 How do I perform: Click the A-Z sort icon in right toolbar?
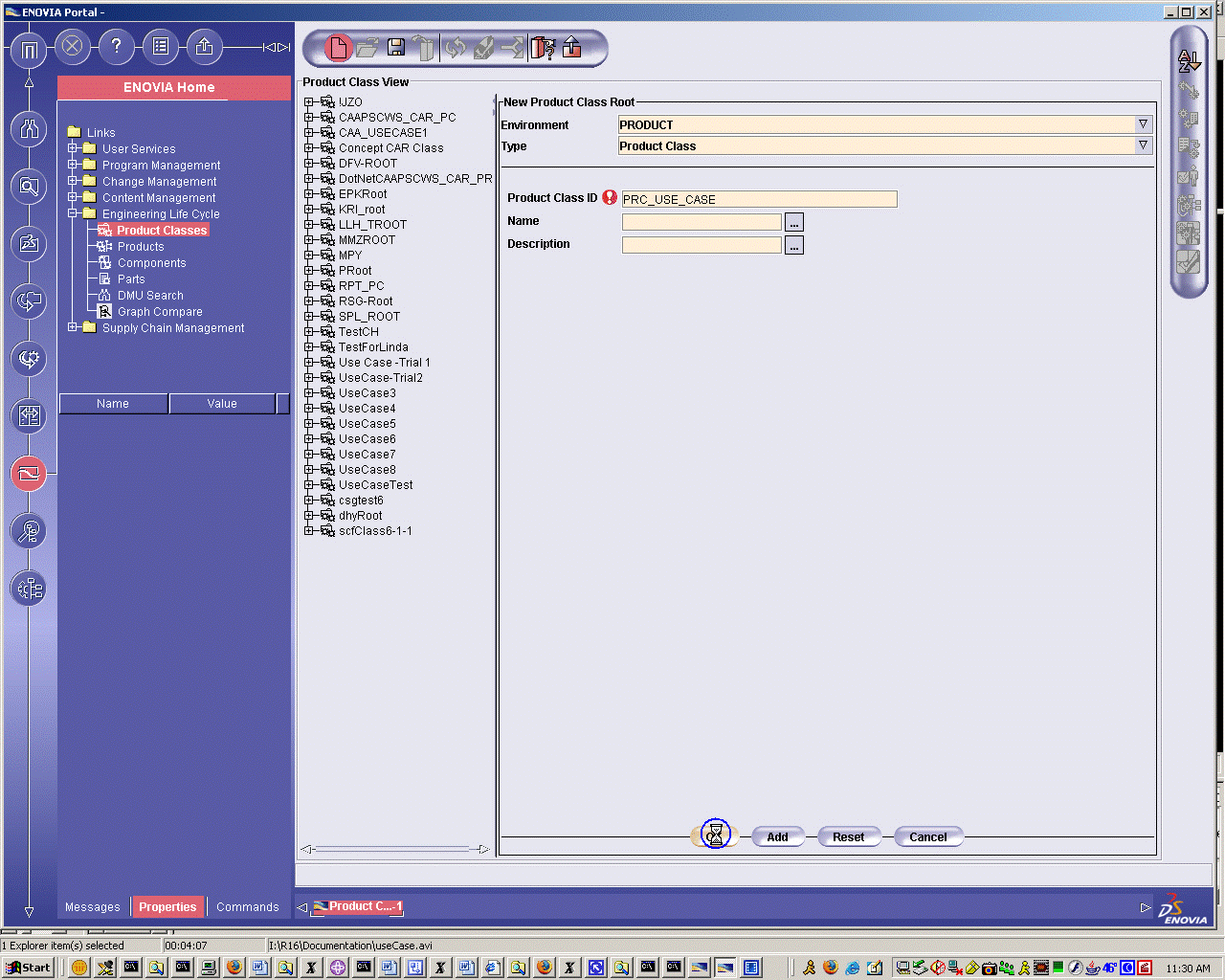coord(1189,61)
